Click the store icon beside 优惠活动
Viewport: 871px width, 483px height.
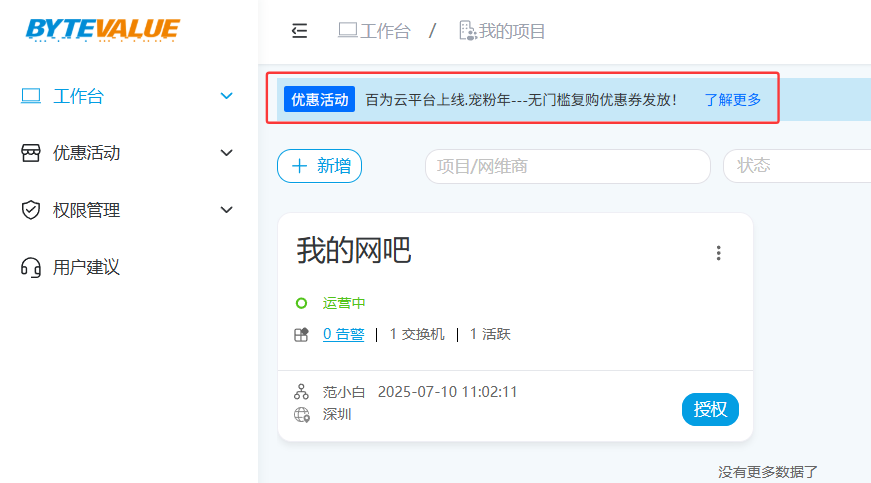point(31,153)
